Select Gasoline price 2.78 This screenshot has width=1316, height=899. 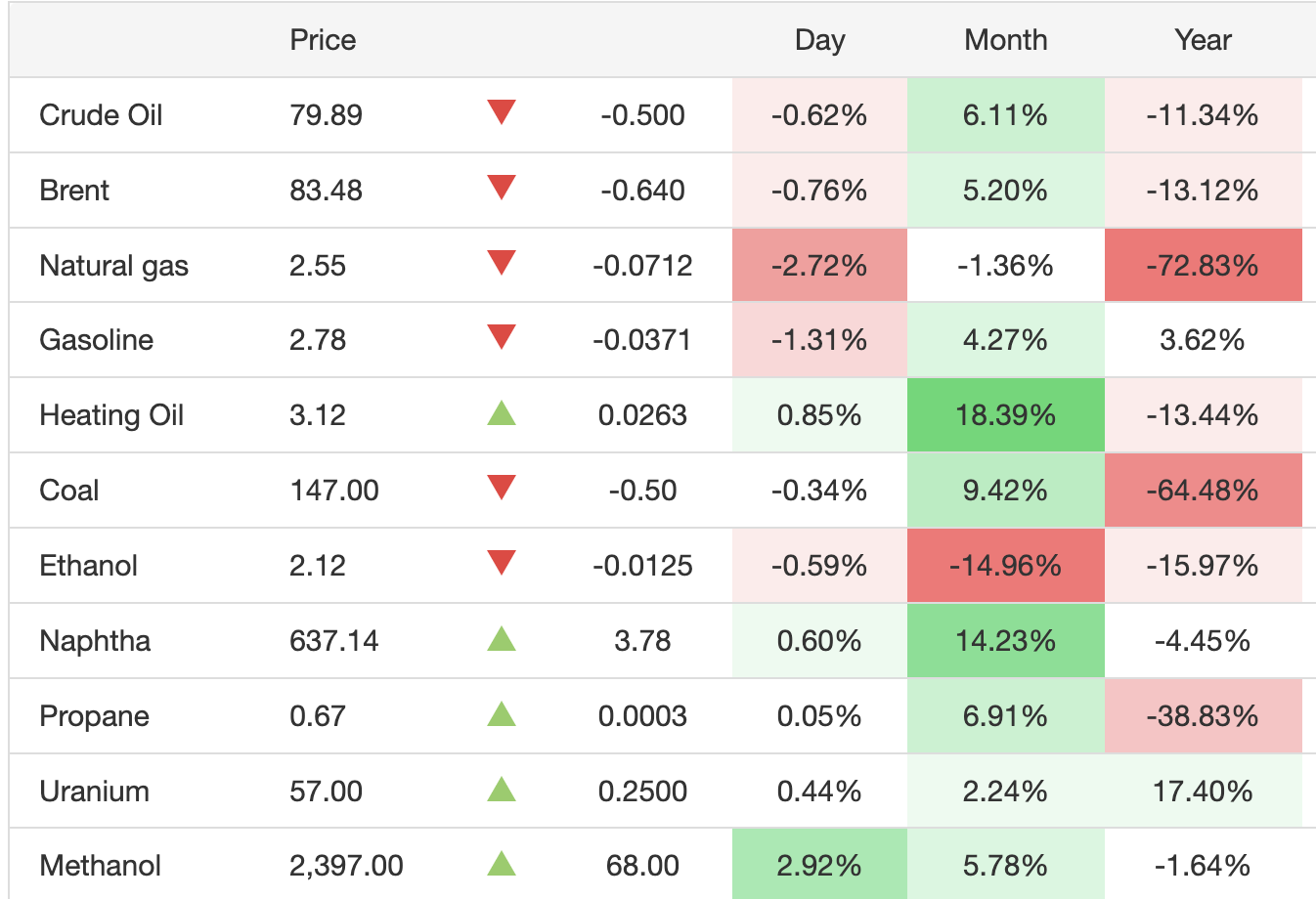point(318,340)
